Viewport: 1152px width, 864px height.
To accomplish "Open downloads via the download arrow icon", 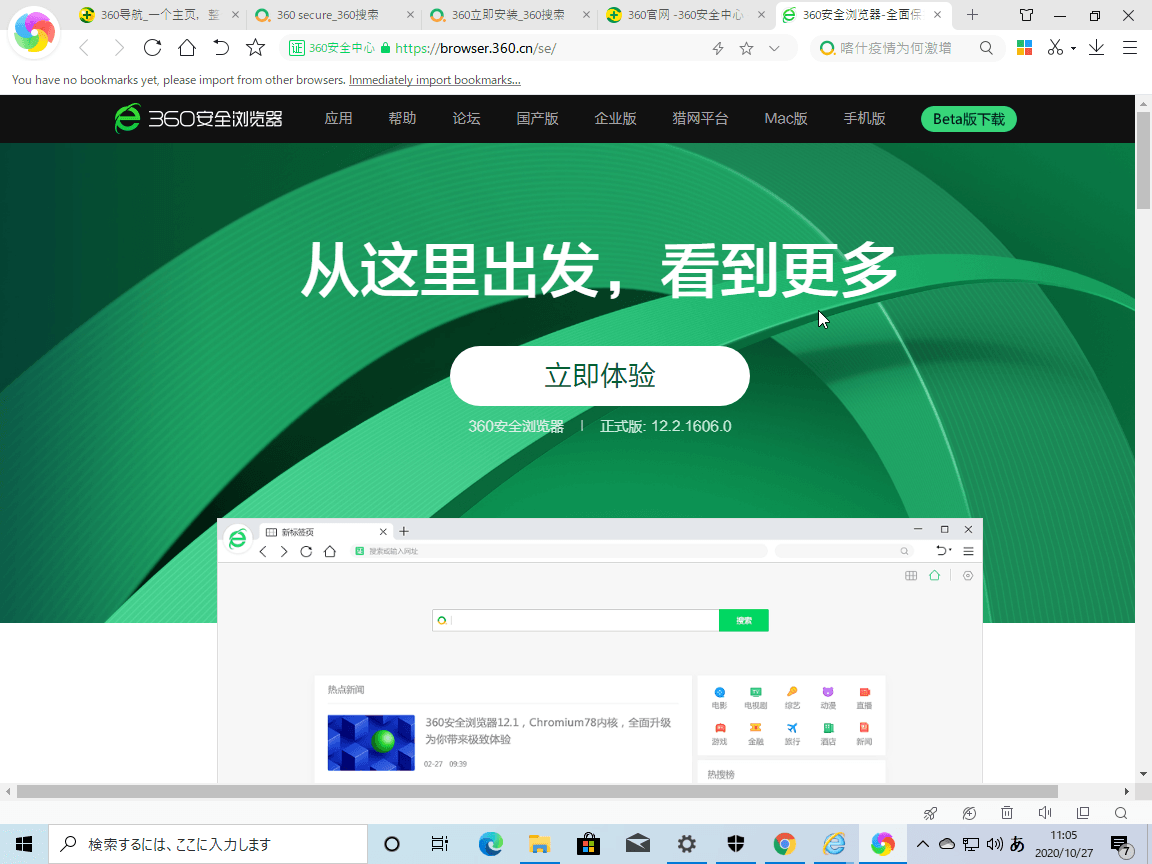I will [1097, 48].
